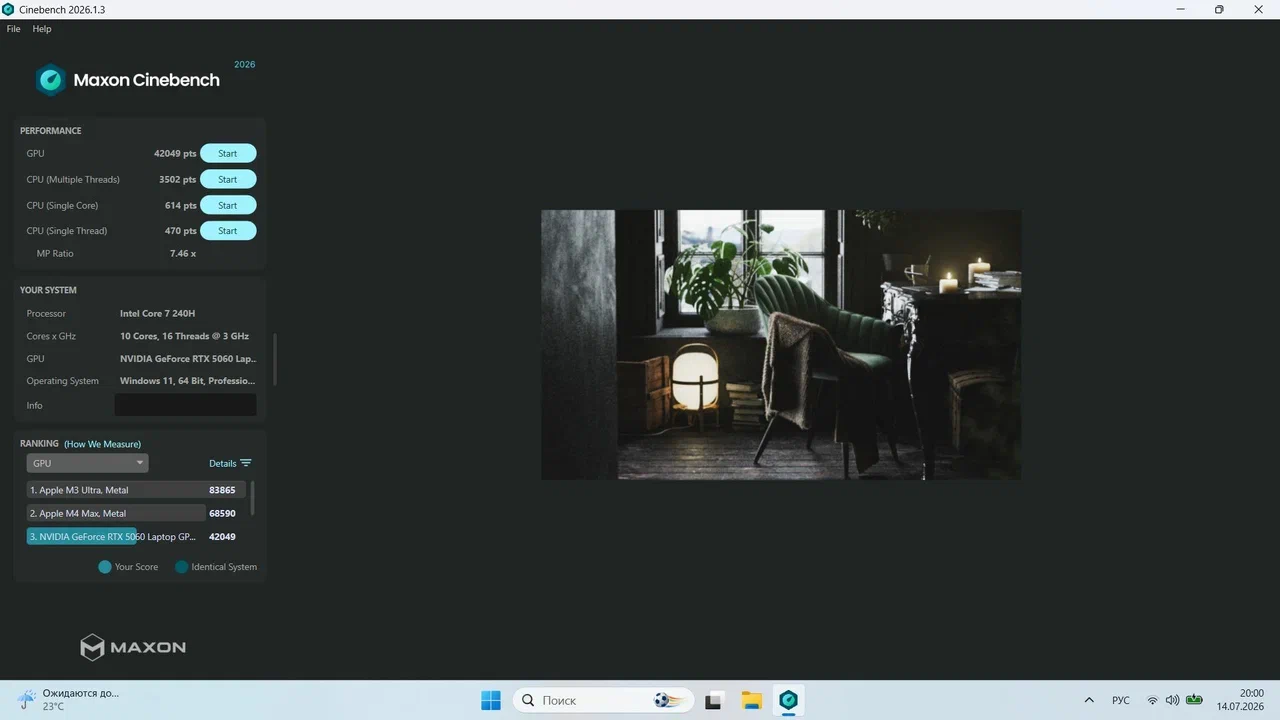Start the CPU (Single Thread) test

point(228,231)
